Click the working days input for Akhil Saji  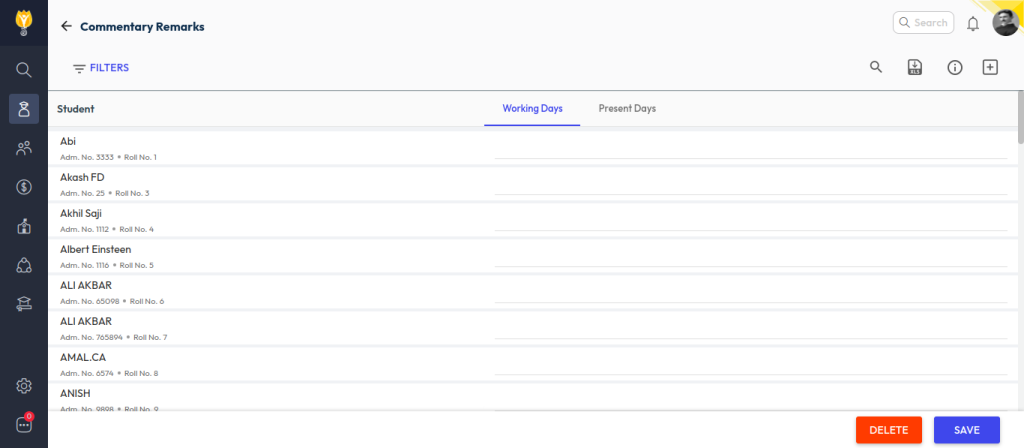(751, 221)
